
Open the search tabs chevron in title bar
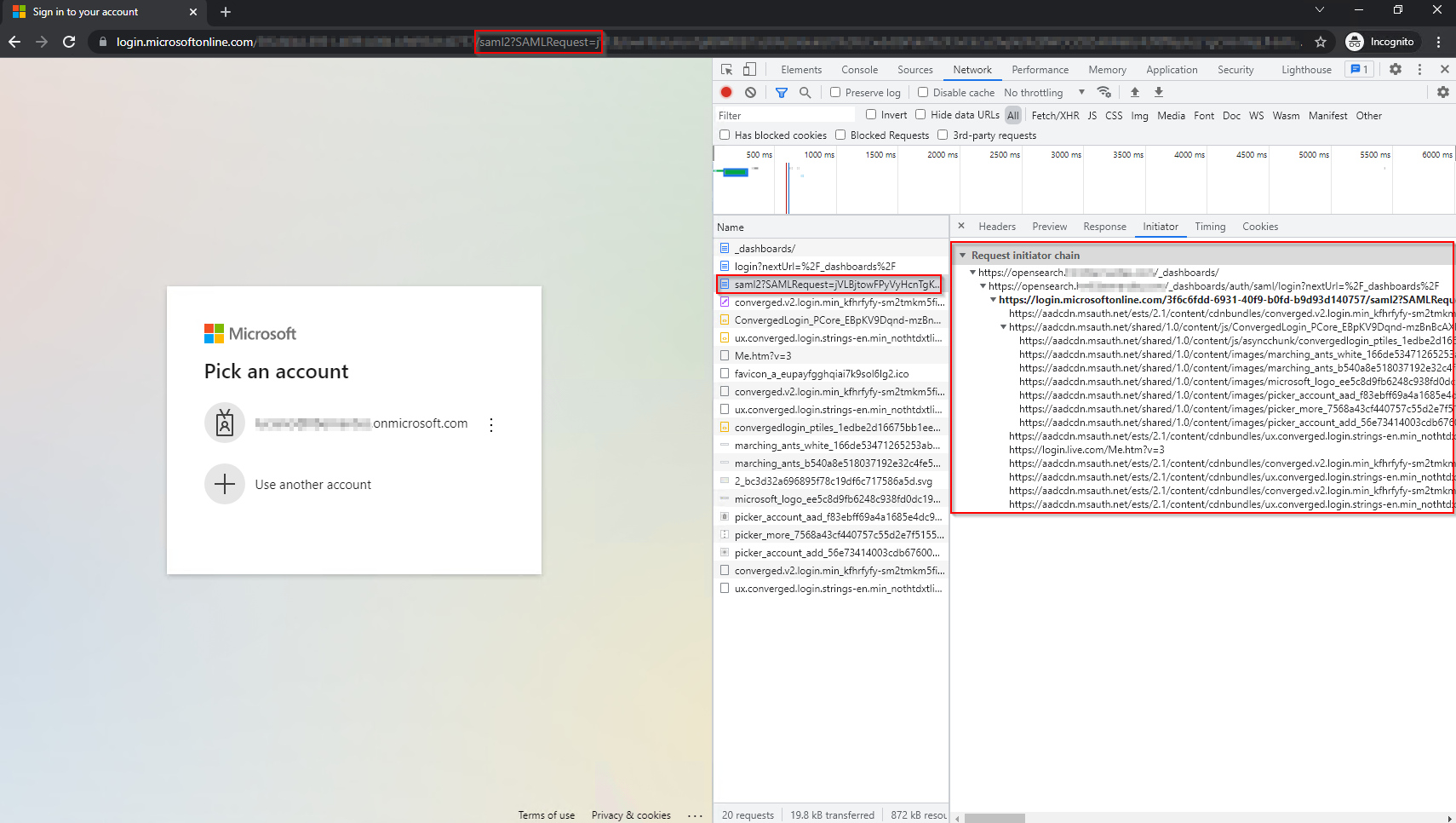point(1320,10)
